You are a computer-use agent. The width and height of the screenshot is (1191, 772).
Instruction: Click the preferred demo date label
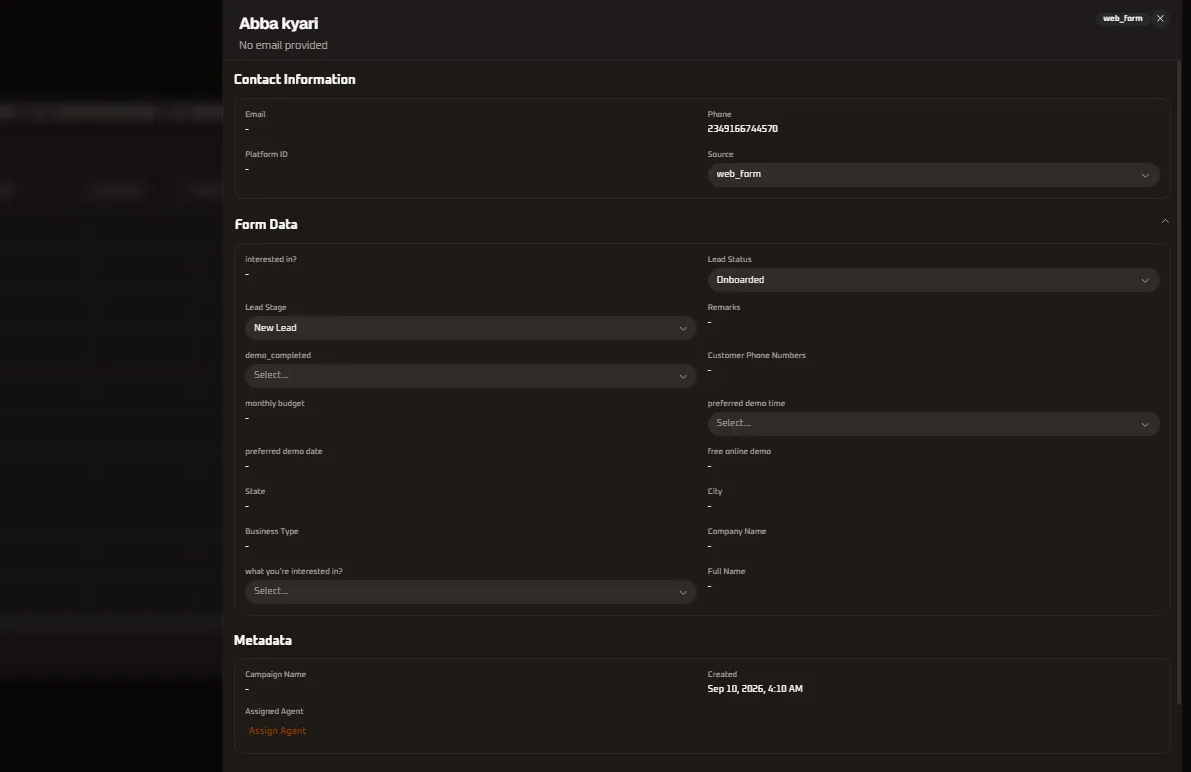point(283,451)
